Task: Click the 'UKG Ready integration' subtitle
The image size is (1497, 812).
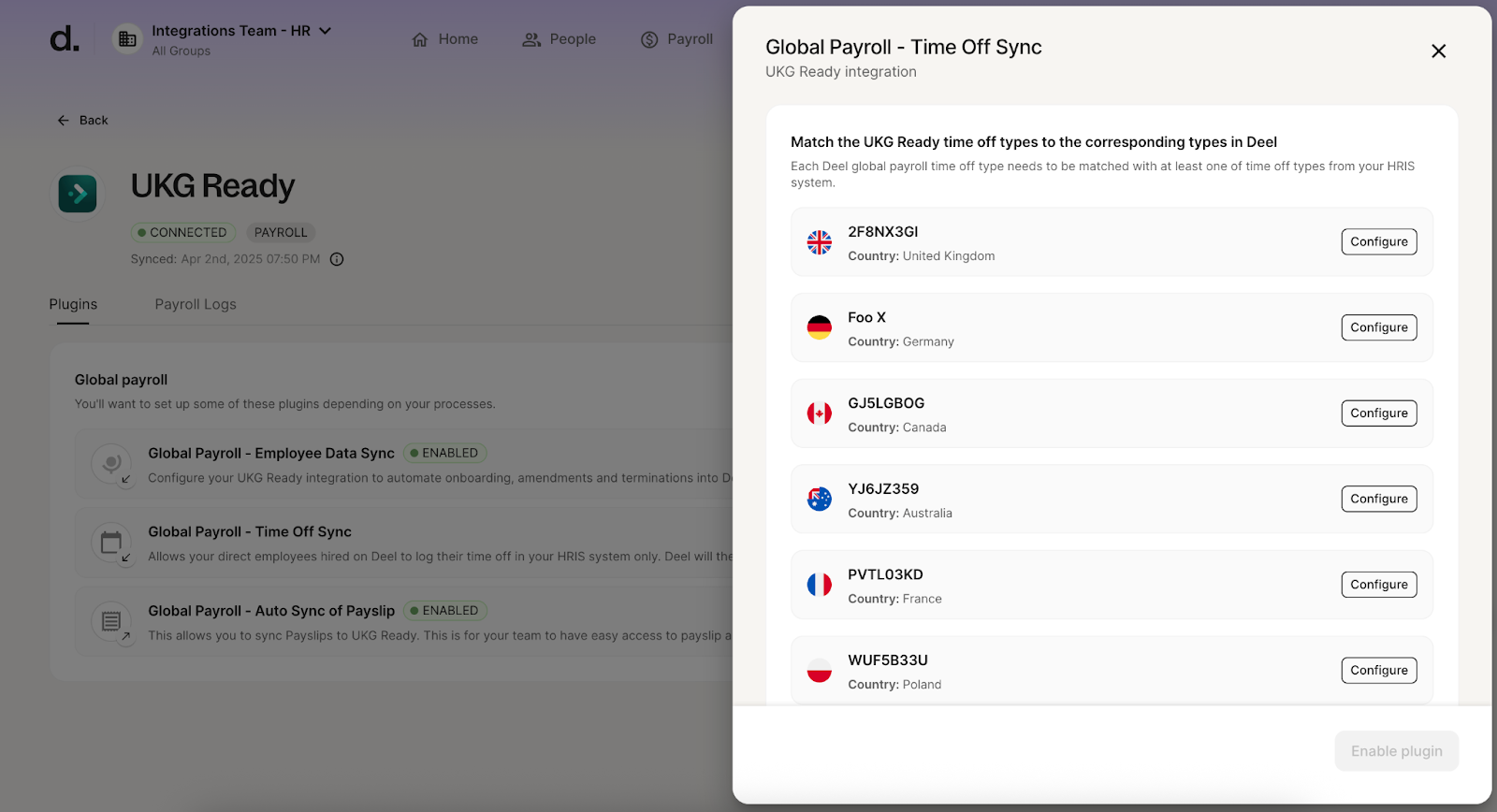Action: pyautogui.click(x=841, y=72)
